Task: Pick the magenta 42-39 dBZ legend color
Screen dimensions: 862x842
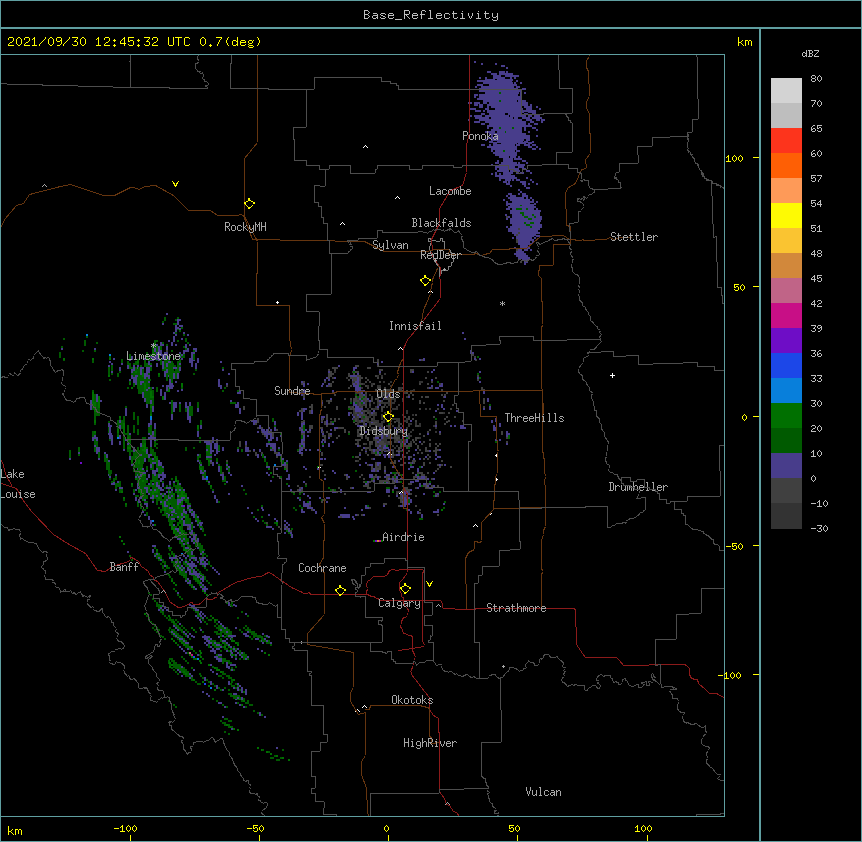Action: (x=786, y=315)
